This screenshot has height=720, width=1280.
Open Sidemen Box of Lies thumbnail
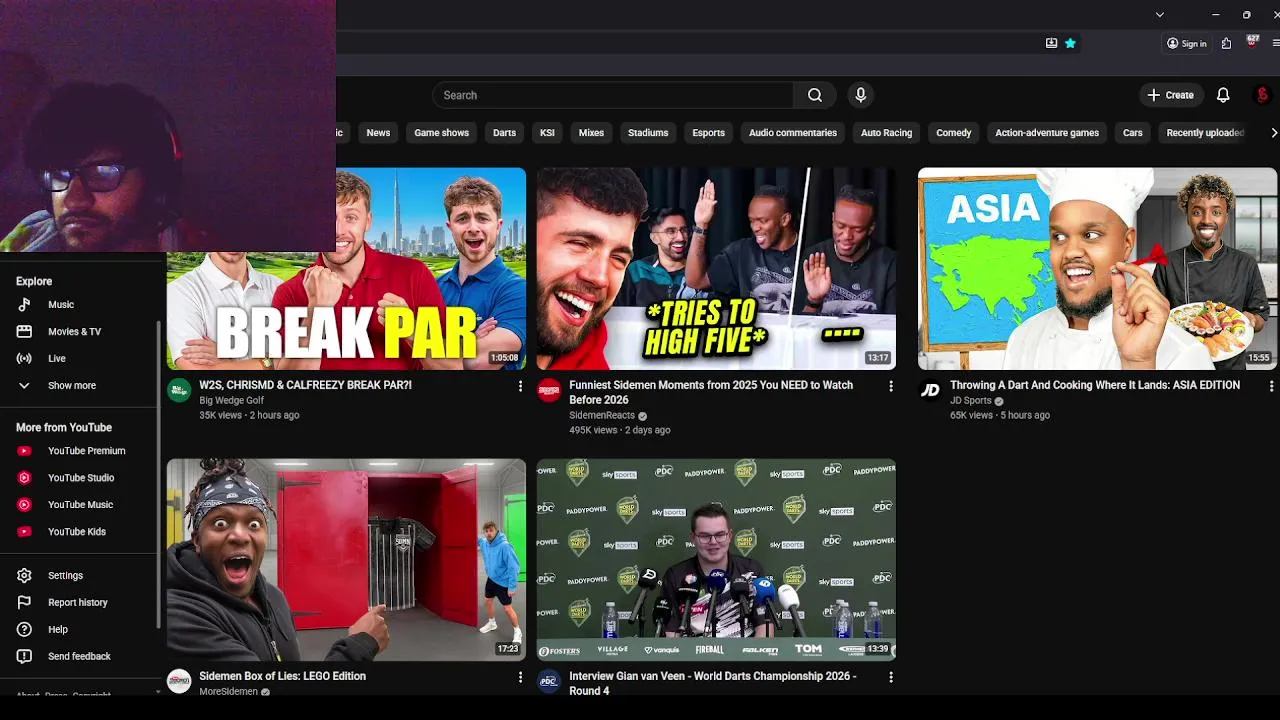[346, 559]
